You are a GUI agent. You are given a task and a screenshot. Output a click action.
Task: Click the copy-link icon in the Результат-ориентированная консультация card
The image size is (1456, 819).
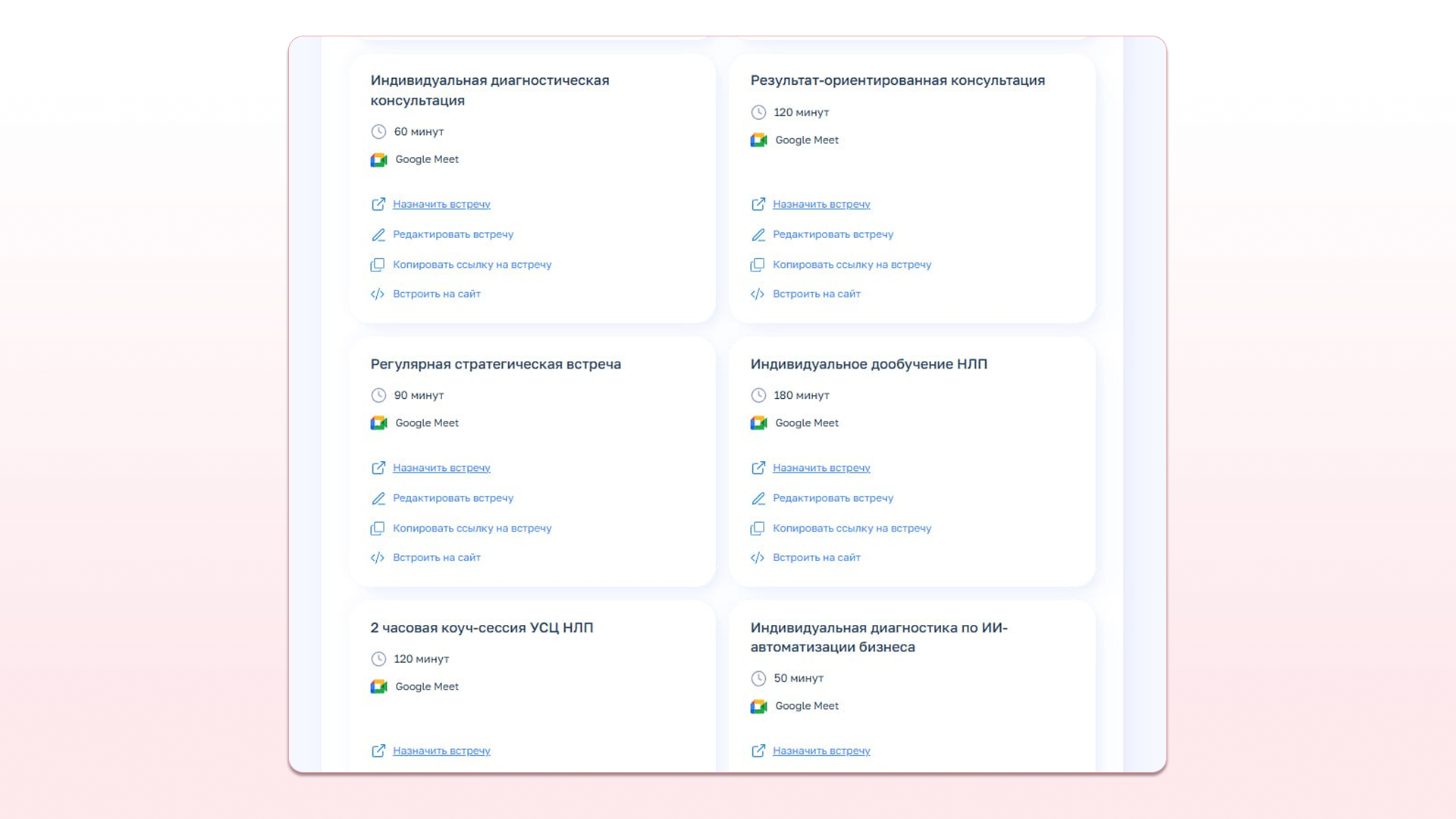pyautogui.click(x=757, y=265)
